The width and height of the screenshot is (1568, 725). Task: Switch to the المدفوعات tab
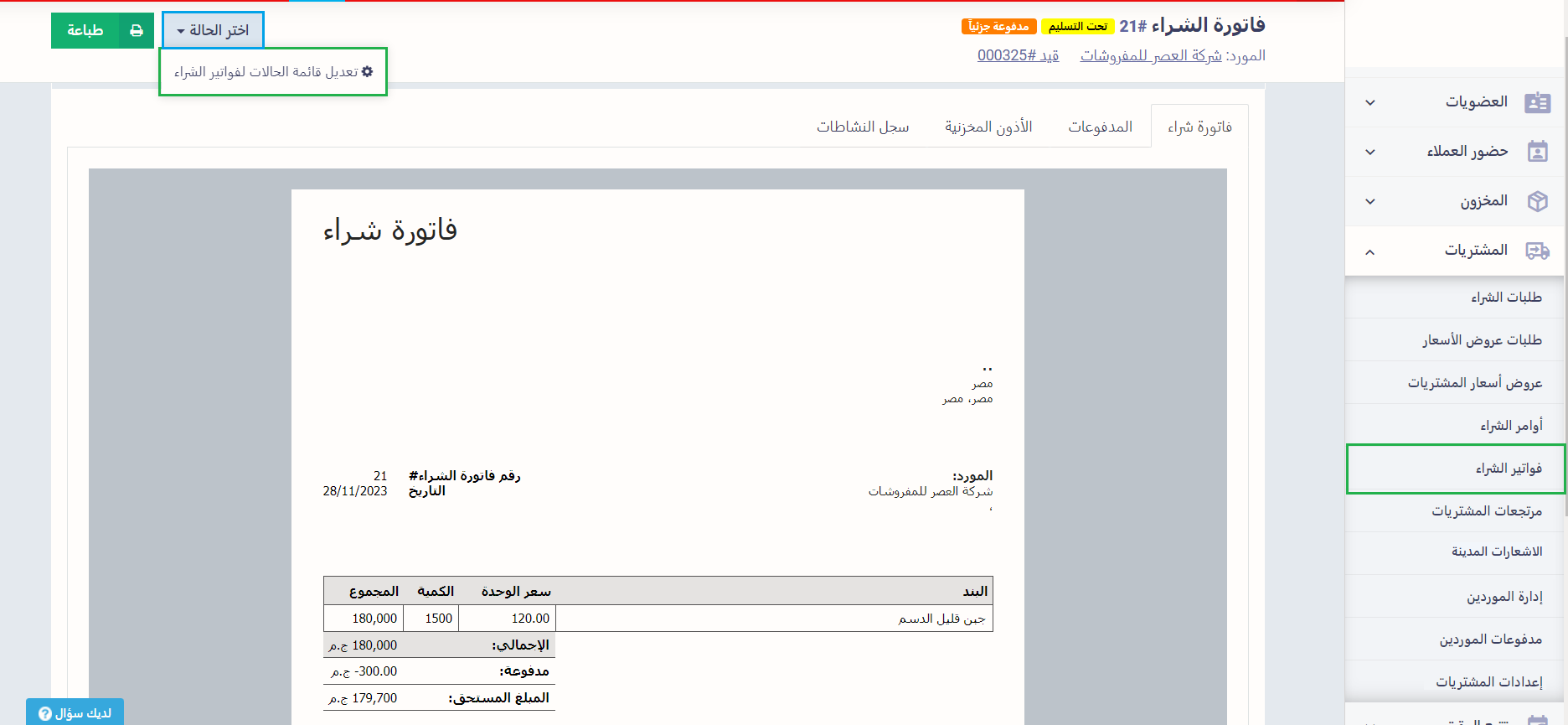point(1100,127)
